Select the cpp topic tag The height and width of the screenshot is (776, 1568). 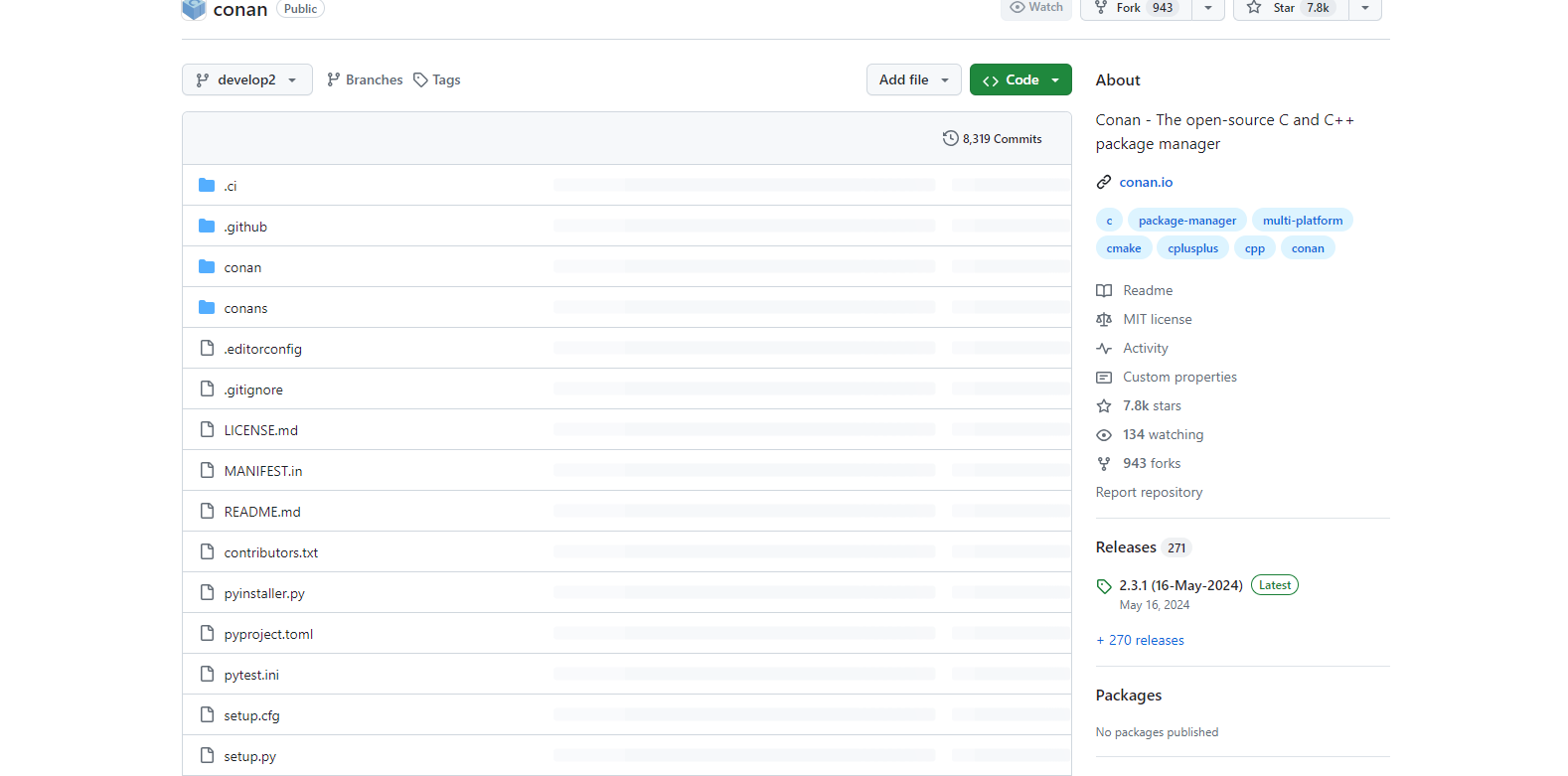[x=1255, y=248]
